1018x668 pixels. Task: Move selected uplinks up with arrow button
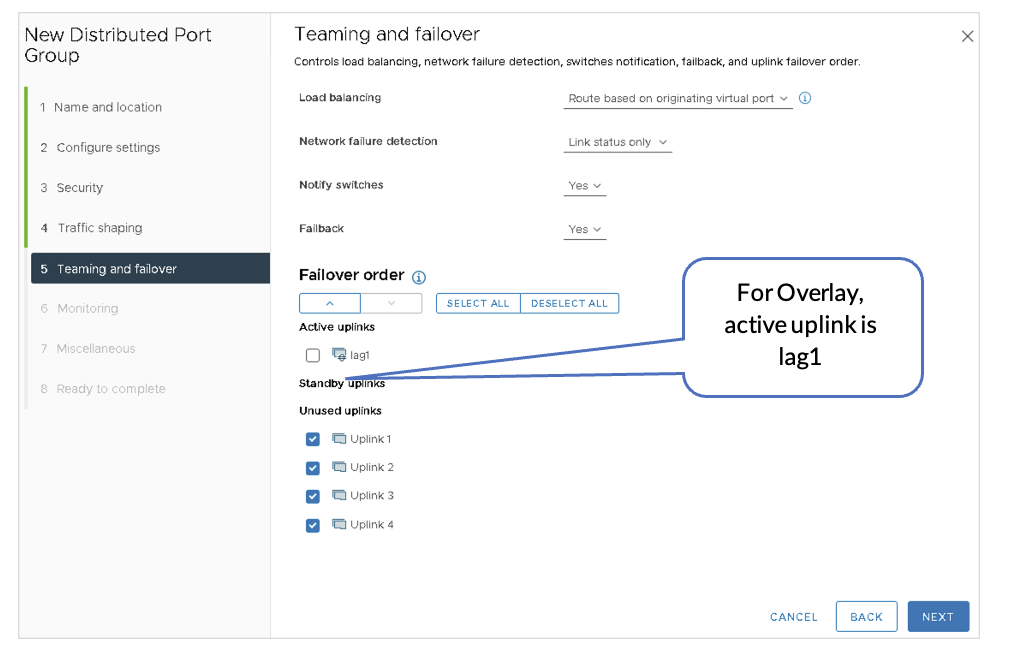329,303
